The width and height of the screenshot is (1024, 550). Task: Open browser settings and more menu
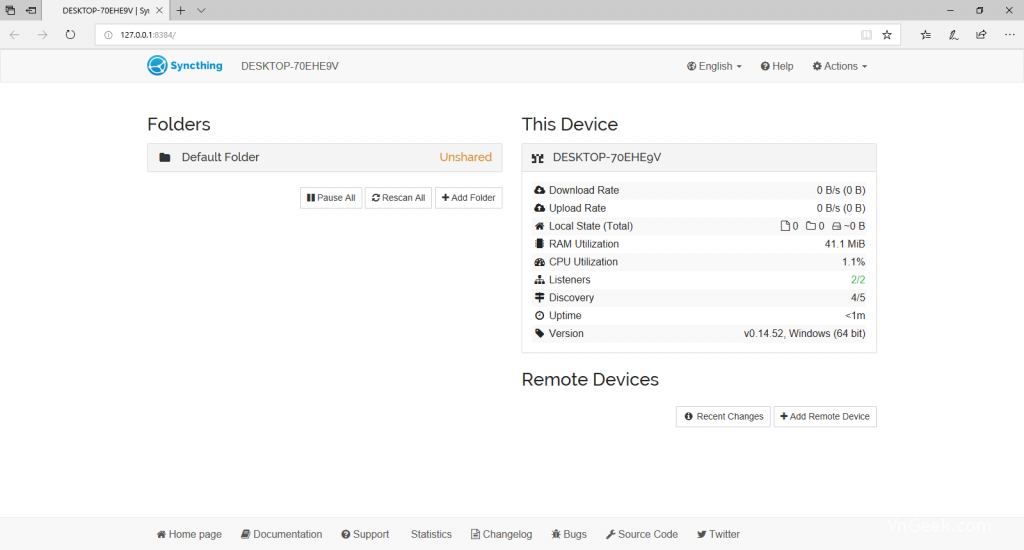pos(1010,35)
